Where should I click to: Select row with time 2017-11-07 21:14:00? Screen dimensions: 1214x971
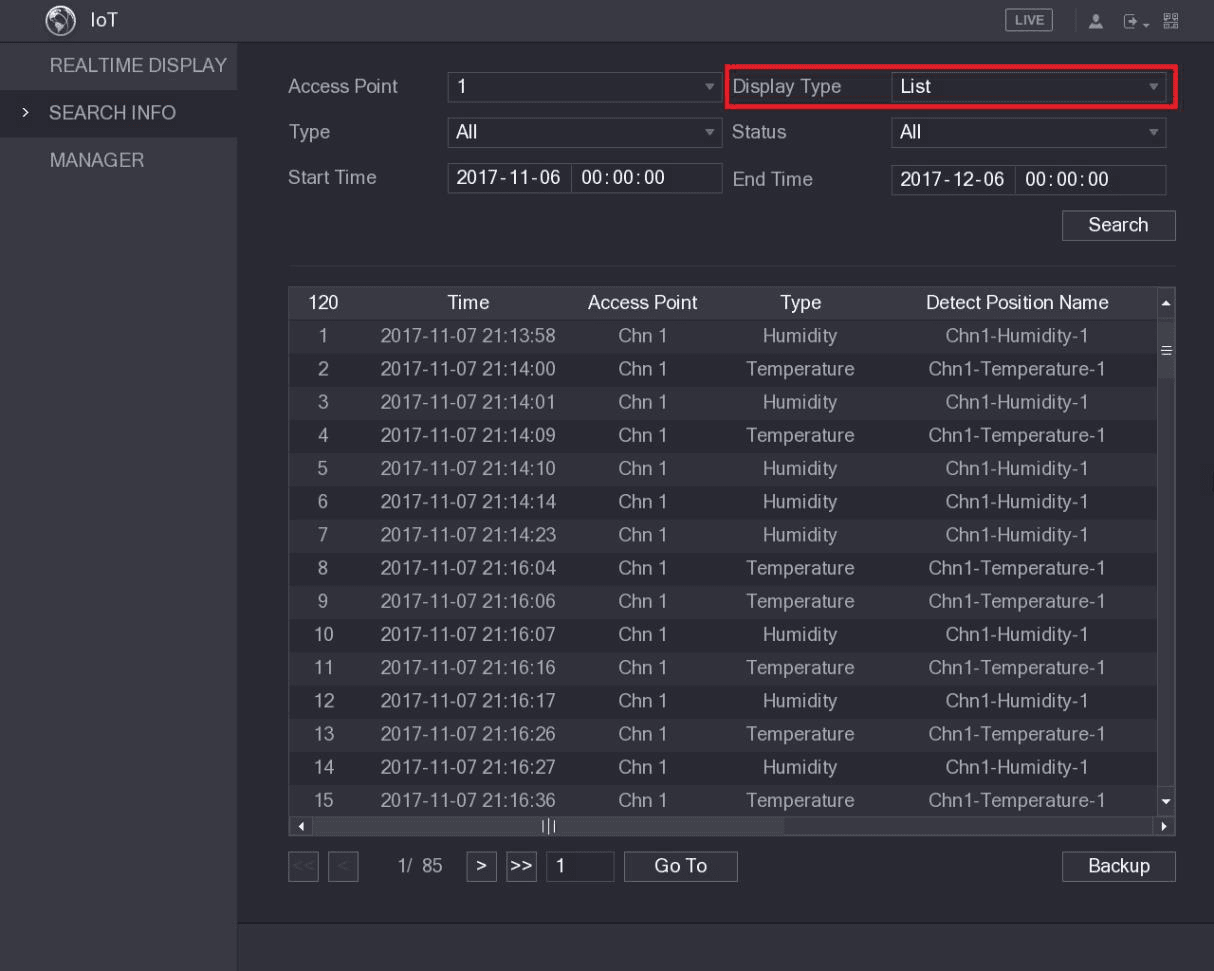(723, 369)
